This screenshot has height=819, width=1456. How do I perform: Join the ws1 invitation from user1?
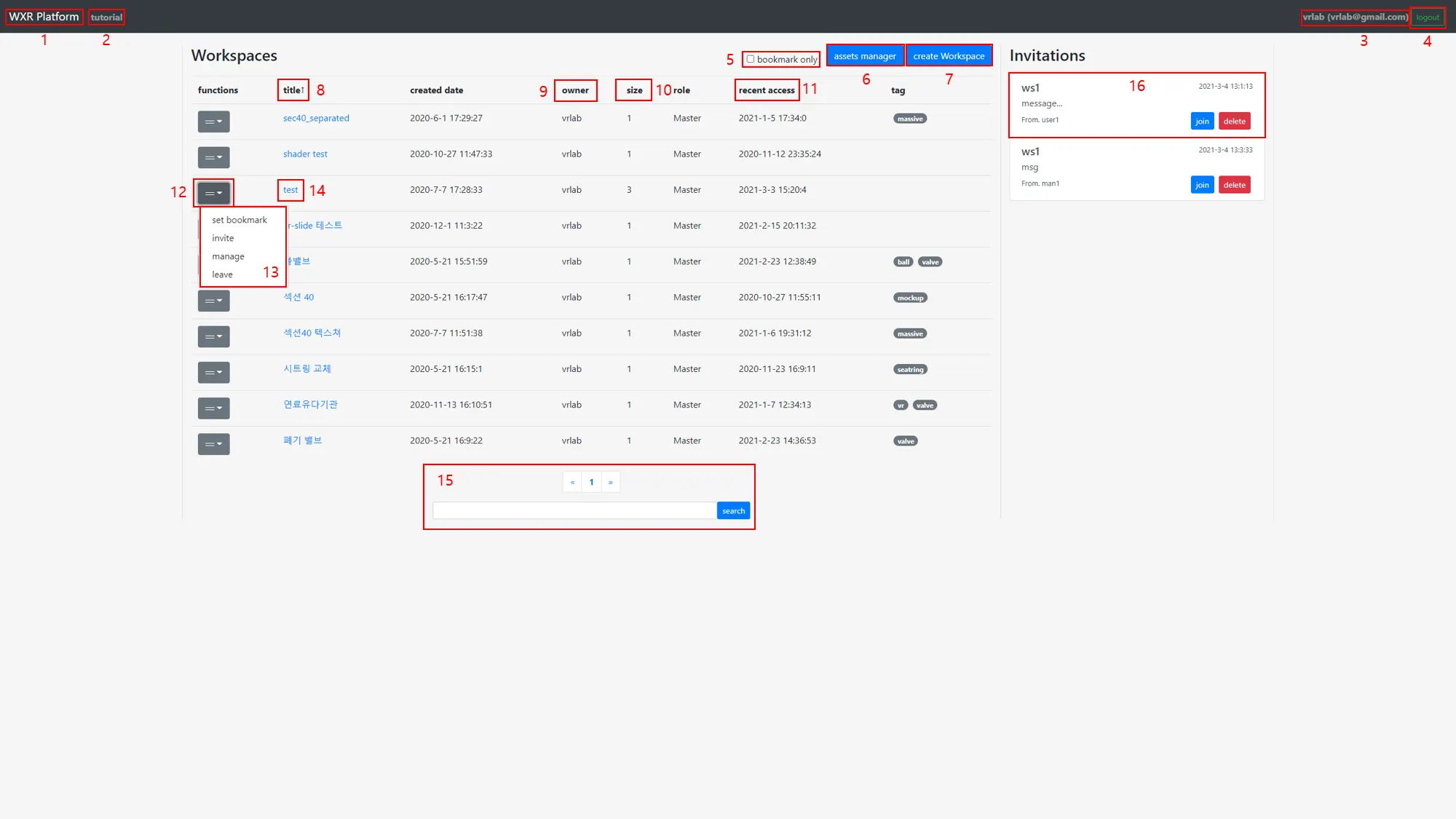pos(1202,121)
